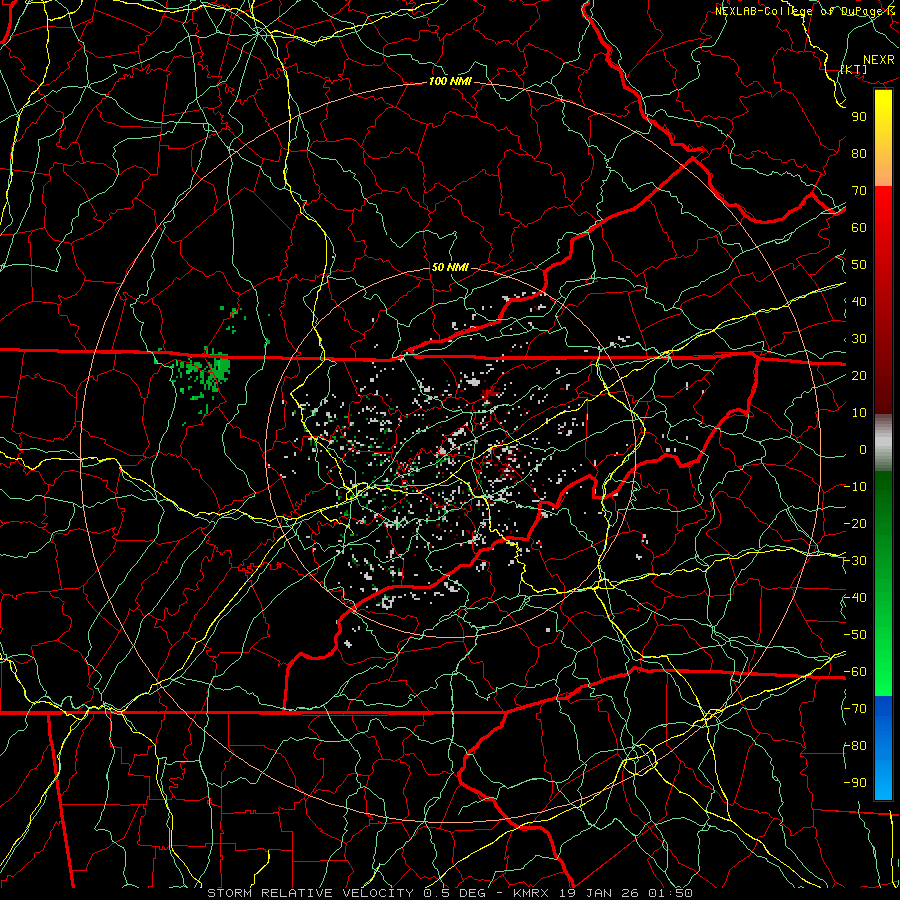Click the large green inbound velocity cluster on the map

click(201, 373)
